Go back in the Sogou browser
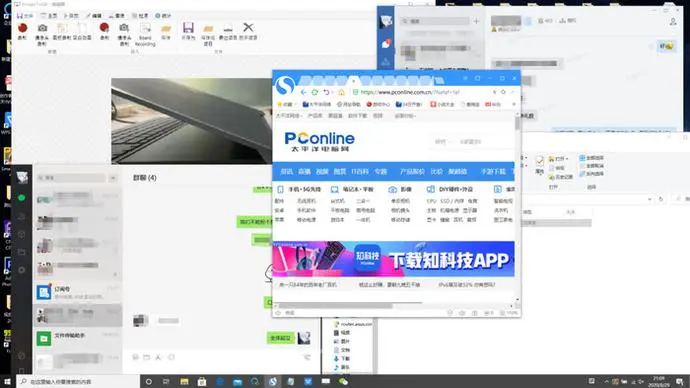Image resolution: width=690 pixels, height=388 pixels. coord(304,92)
